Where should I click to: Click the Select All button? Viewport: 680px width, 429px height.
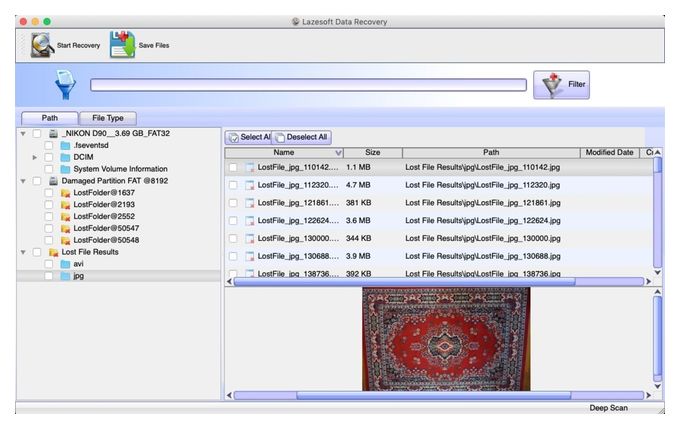point(248,137)
